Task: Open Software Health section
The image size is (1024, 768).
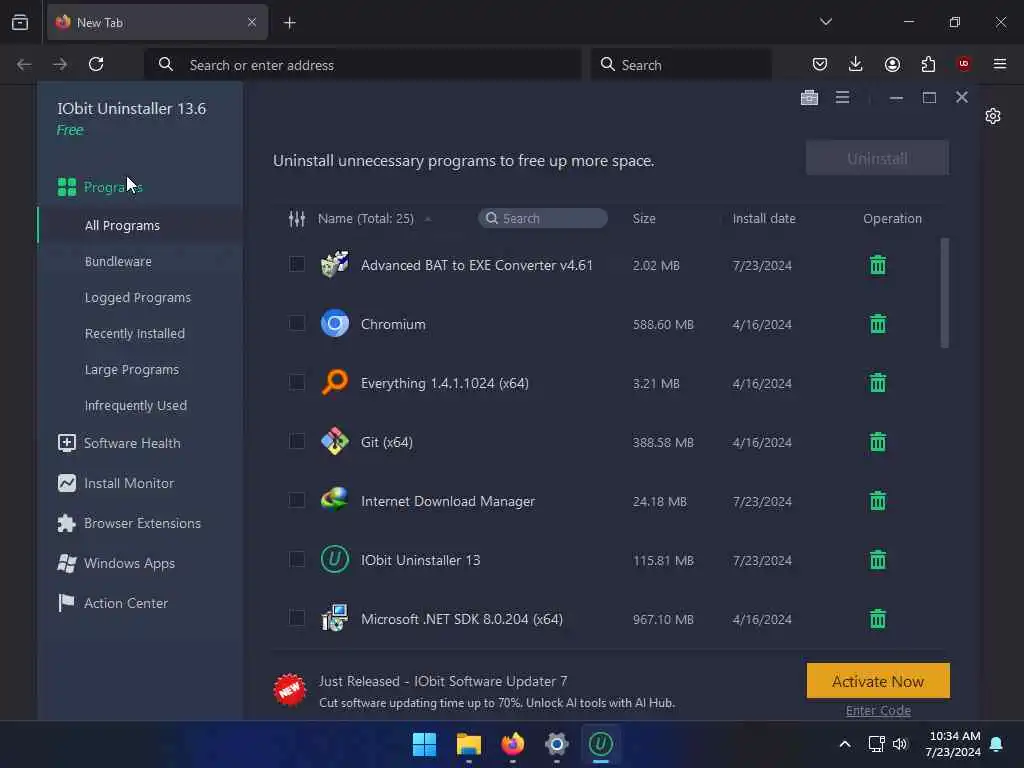Action: 119,443
